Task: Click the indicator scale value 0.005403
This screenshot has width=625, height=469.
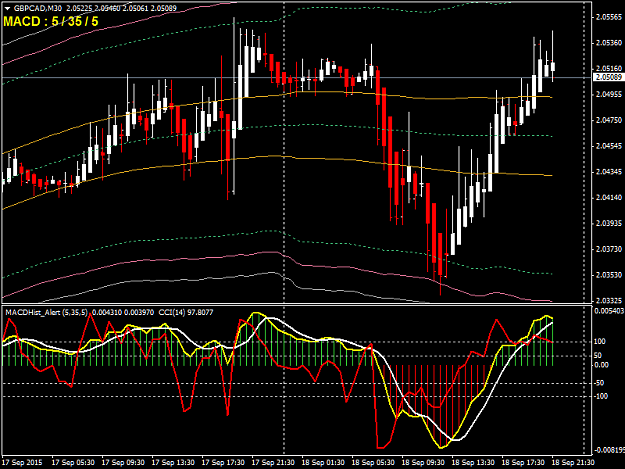Action: click(609, 311)
